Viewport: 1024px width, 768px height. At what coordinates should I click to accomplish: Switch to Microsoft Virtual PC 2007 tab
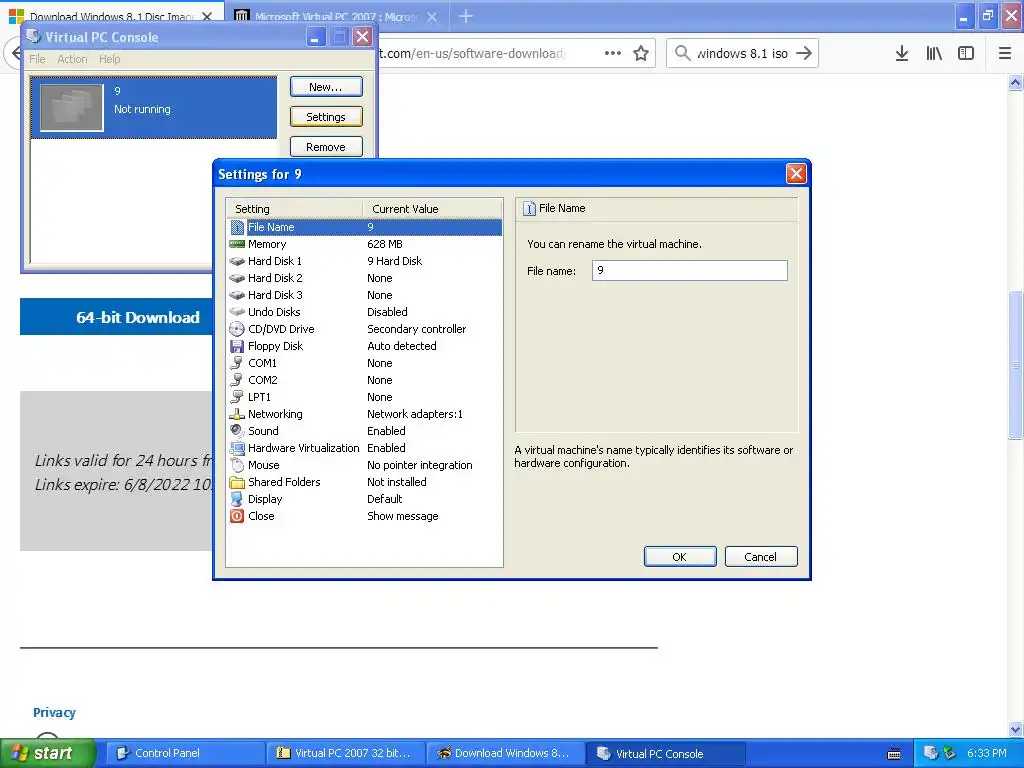(336, 16)
